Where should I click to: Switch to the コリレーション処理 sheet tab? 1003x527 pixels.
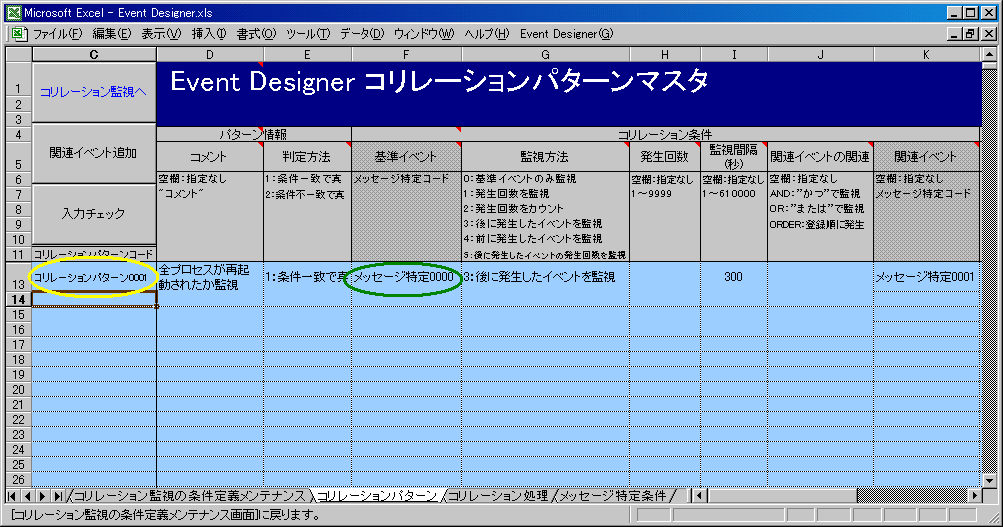497,496
